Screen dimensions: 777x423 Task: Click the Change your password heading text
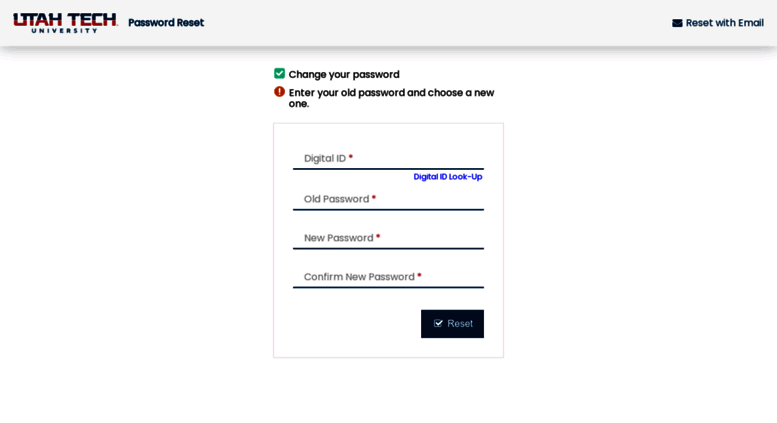(344, 74)
